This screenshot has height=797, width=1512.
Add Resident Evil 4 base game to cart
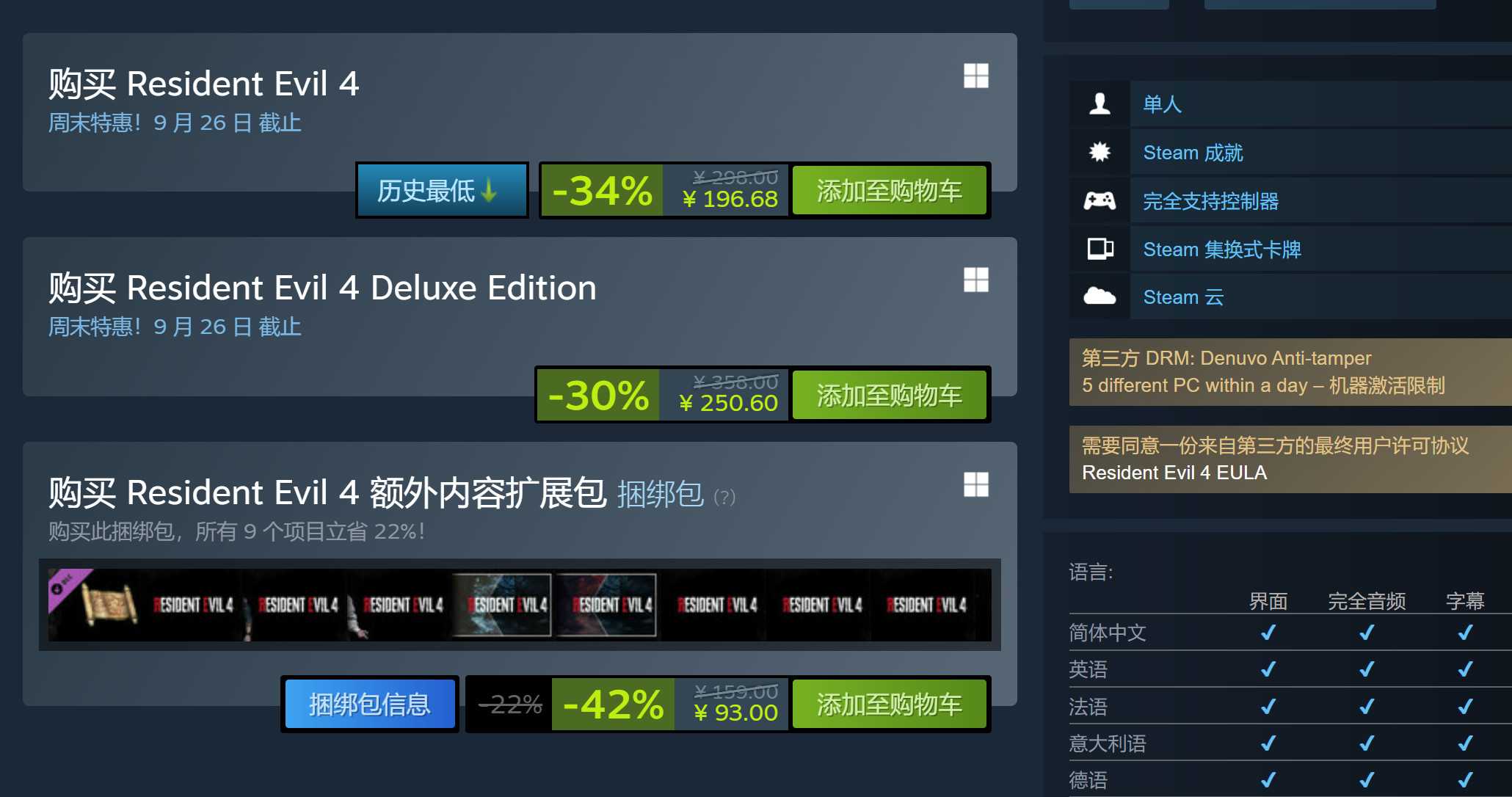tap(889, 191)
